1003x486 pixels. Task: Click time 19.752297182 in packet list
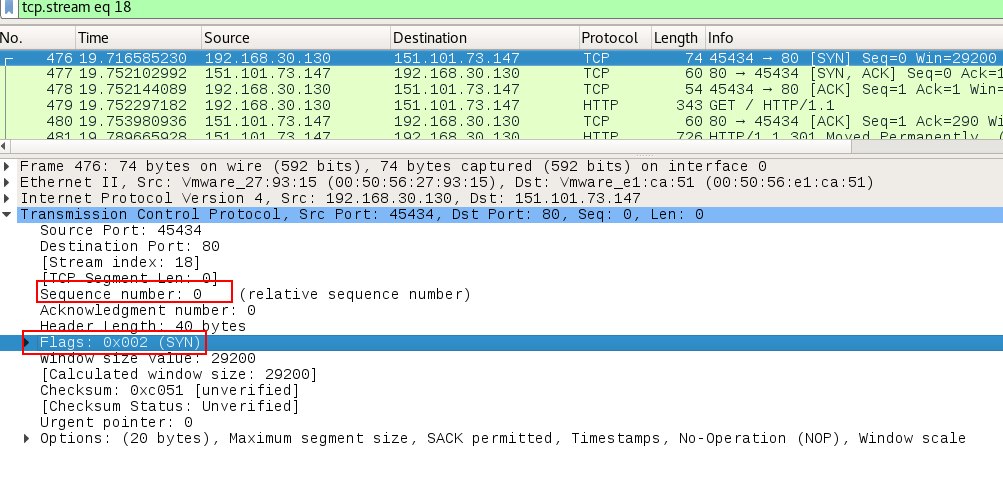pyautogui.click(x=133, y=106)
